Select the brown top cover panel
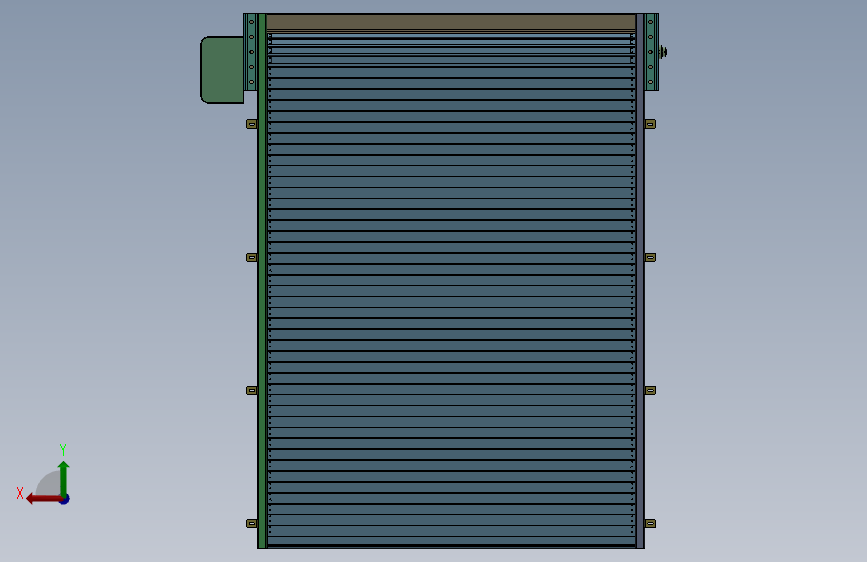The height and width of the screenshot is (562, 867). click(x=451, y=23)
